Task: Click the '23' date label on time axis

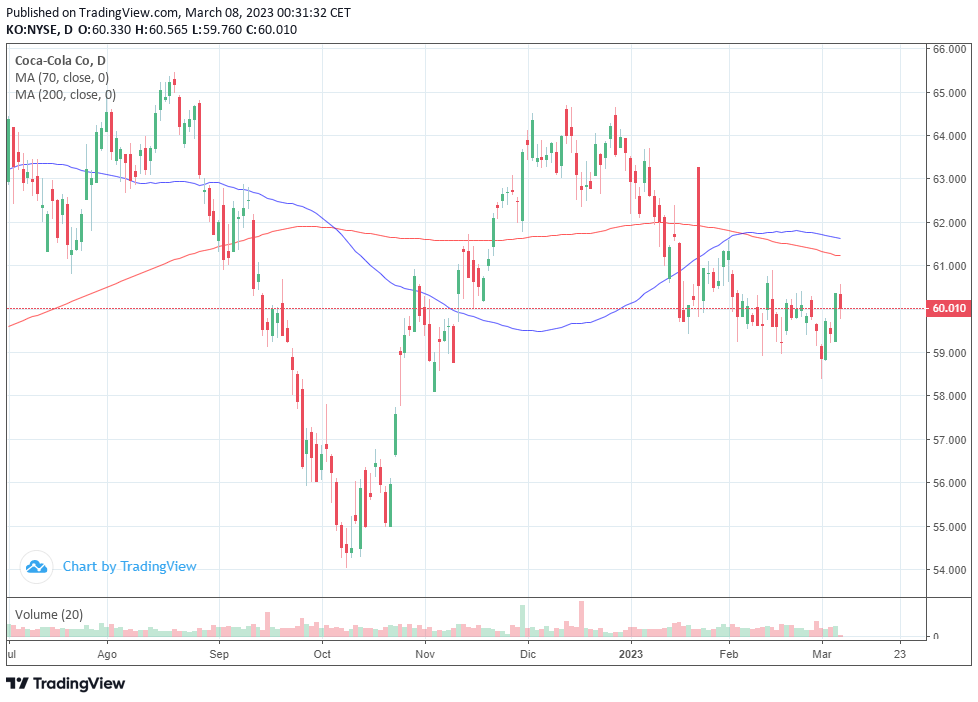Action: click(899, 655)
